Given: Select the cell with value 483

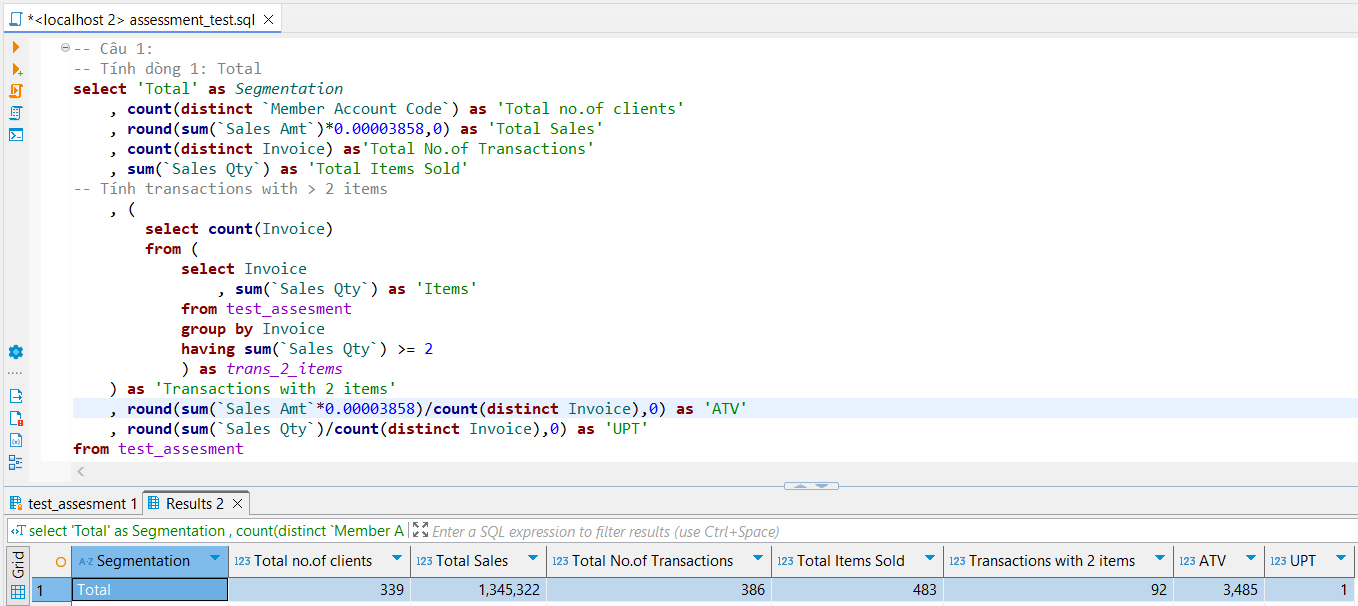Looking at the screenshot, I should [x=857, y=590].
